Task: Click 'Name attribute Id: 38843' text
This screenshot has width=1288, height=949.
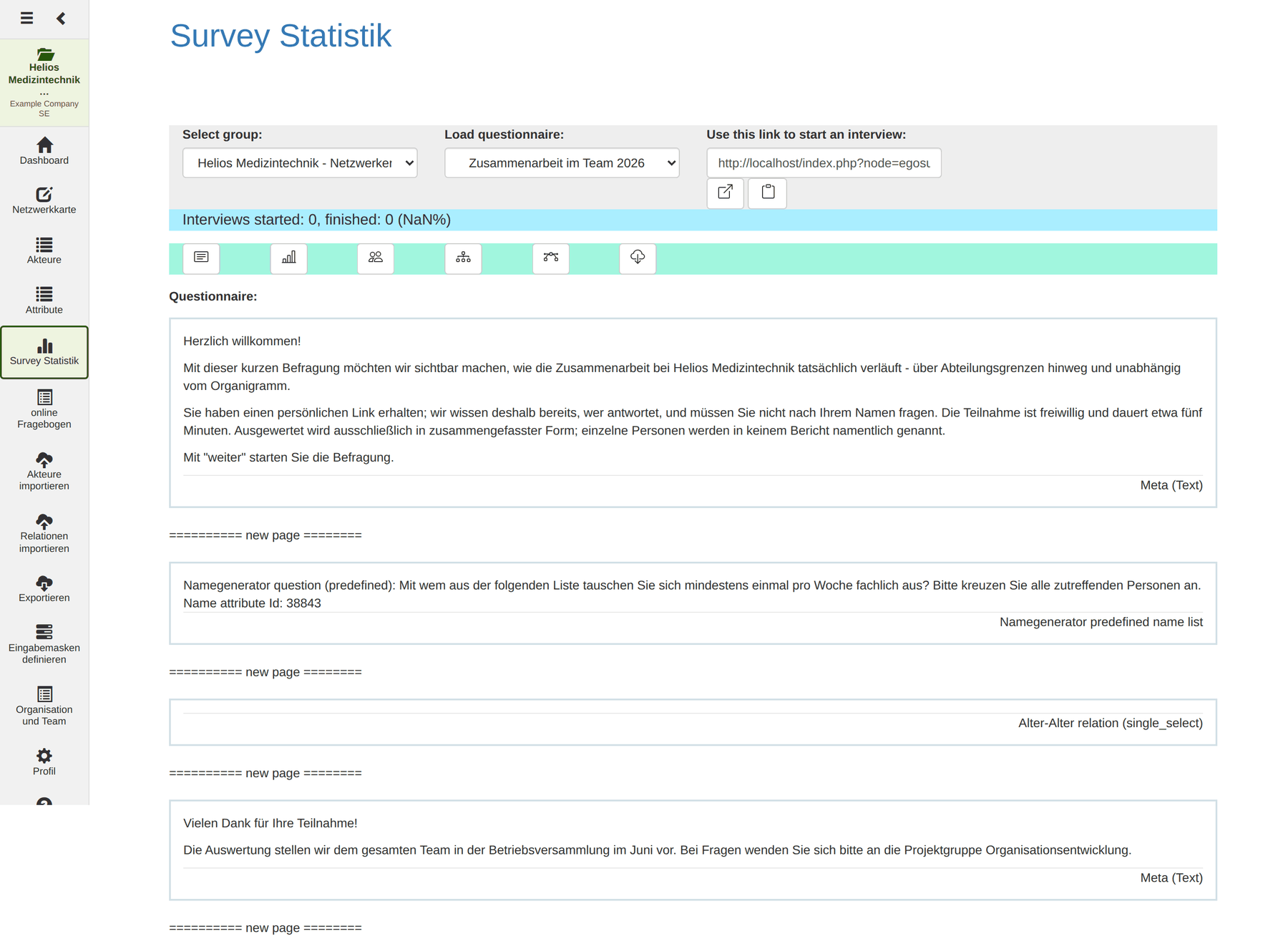Action: 252,603
